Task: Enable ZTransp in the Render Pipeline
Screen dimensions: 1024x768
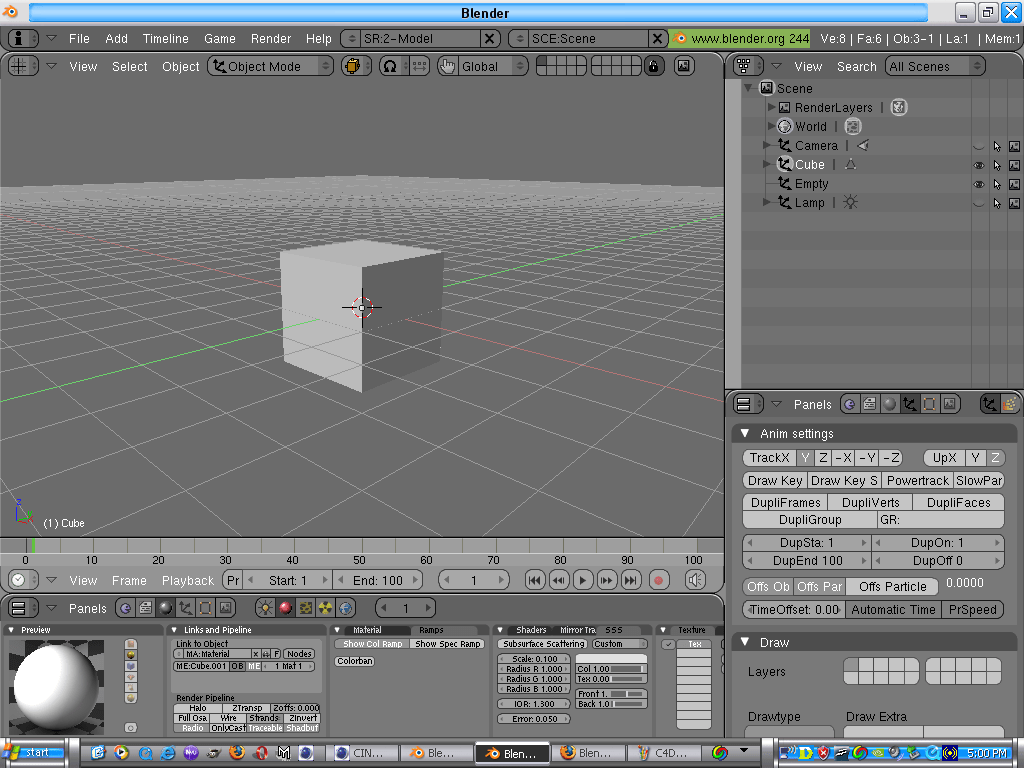Action: pos(247,708)
